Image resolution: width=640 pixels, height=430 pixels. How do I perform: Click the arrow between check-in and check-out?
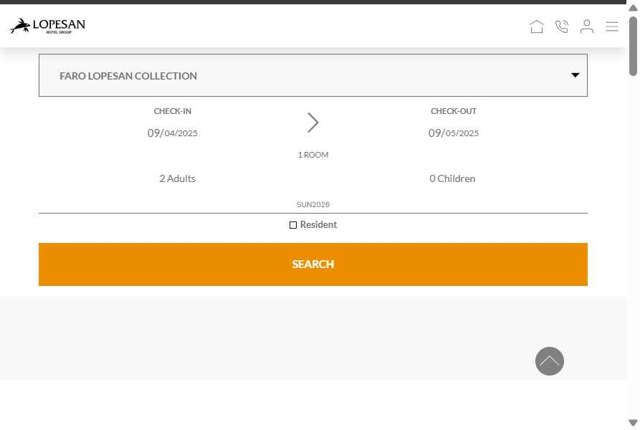point(313,122)
